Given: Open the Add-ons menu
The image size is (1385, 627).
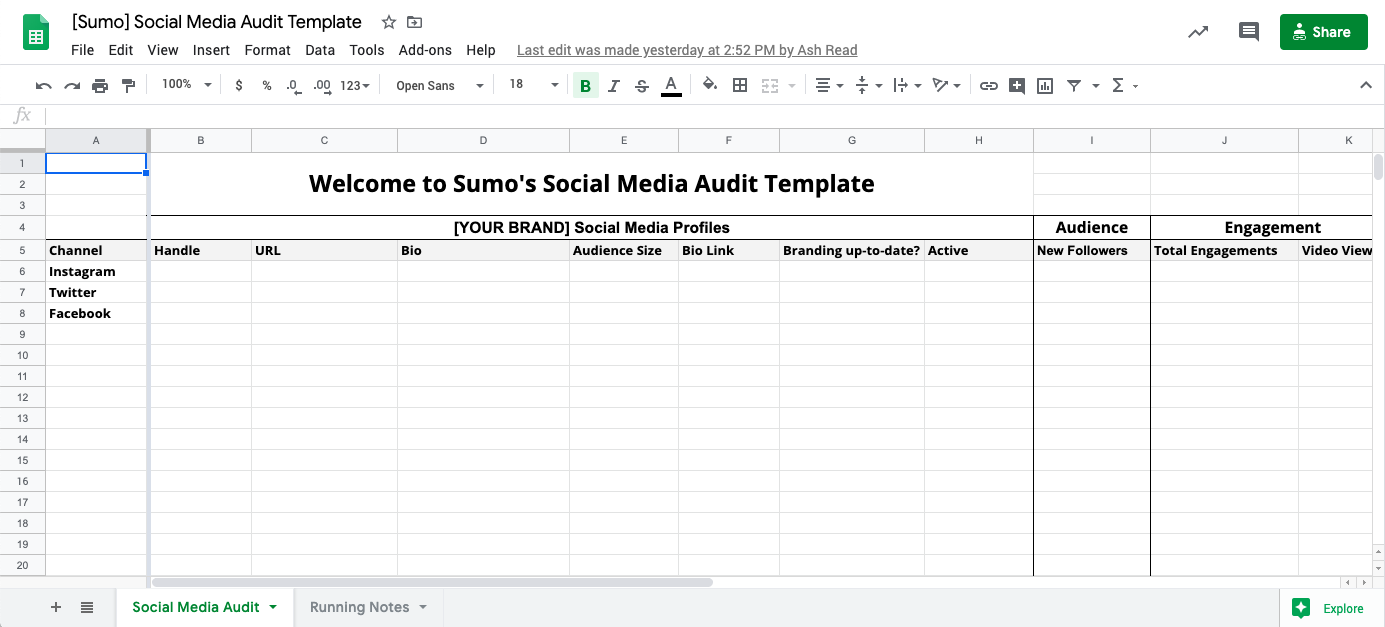Looking at the screenshot, I should [x=425, y=50].
